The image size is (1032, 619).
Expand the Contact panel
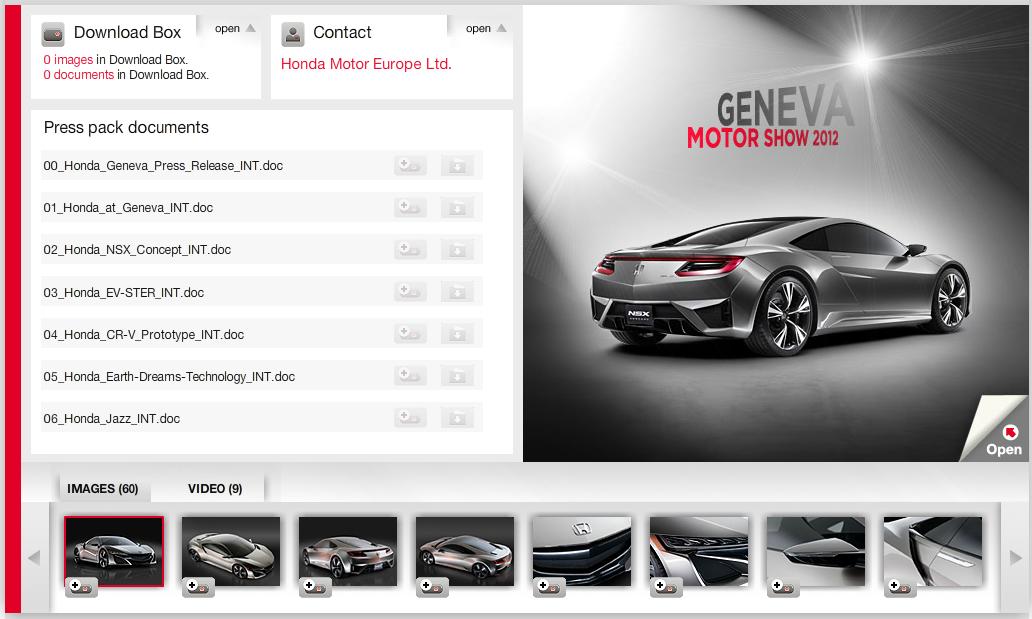(x=486, y=29)
